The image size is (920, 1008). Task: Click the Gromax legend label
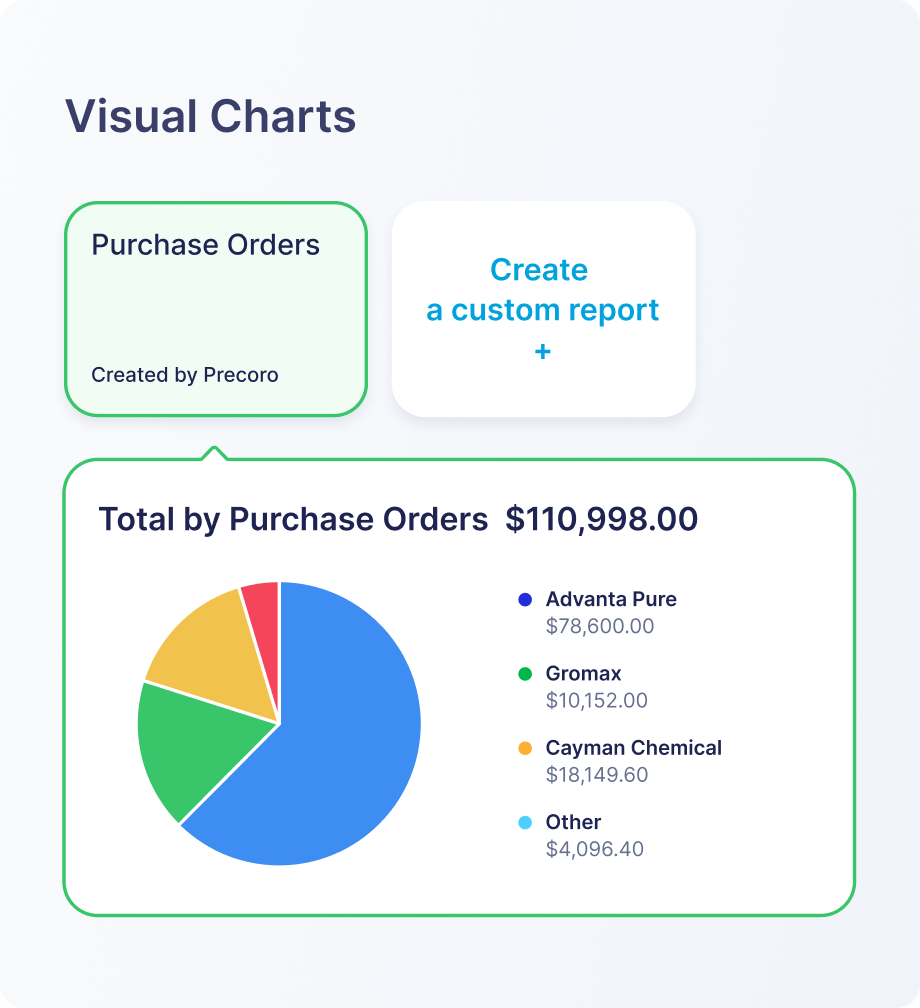tap(583, 674)
